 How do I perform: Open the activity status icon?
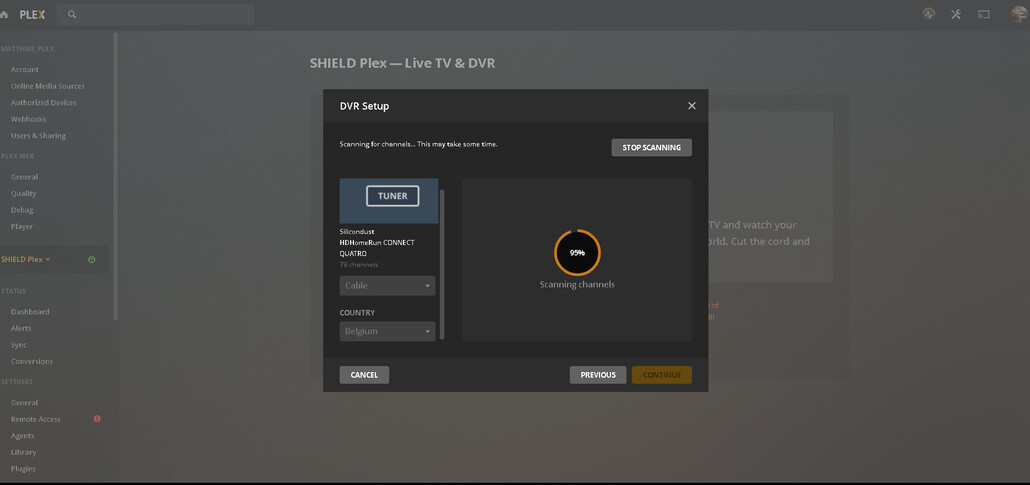click(928, 14)
